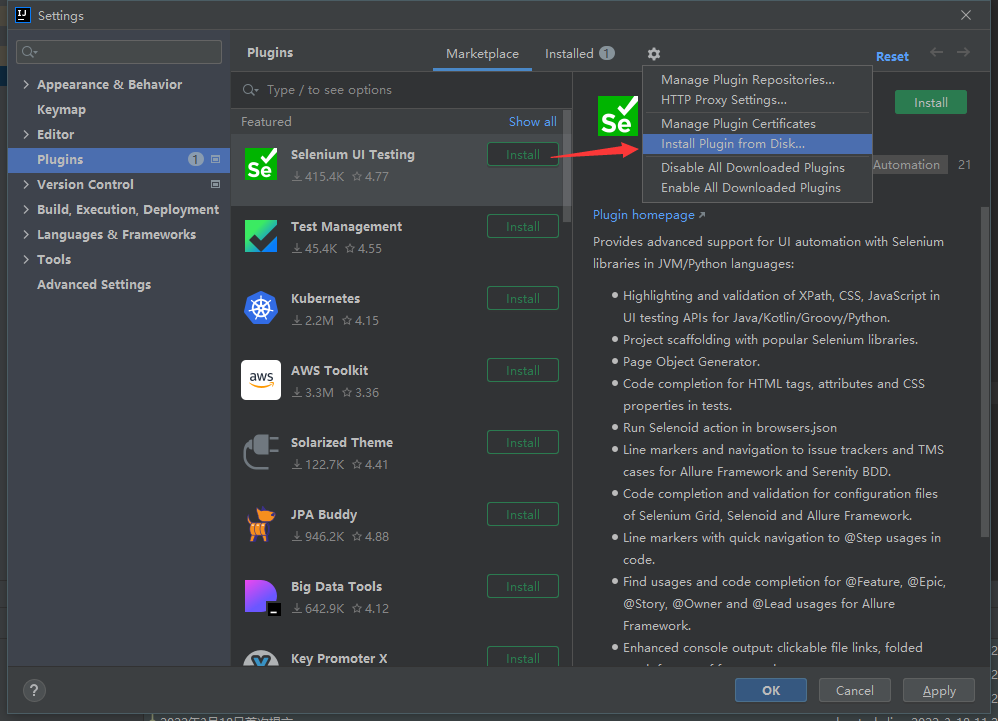
Task: Click the description pane scrollbar
Action: tap(985, 372)
